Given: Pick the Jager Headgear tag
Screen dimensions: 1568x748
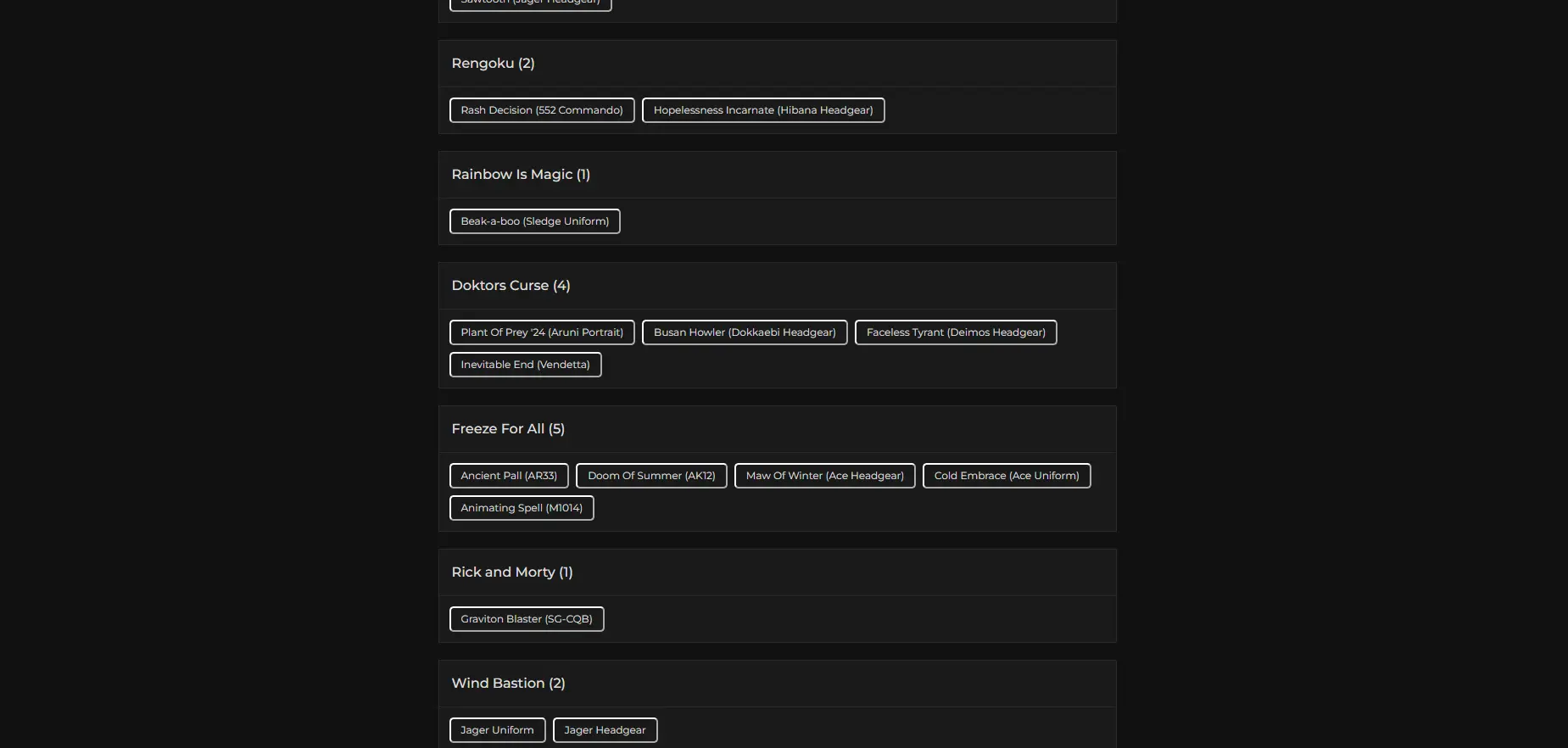Looking at the screenshot, I should 605,730.
